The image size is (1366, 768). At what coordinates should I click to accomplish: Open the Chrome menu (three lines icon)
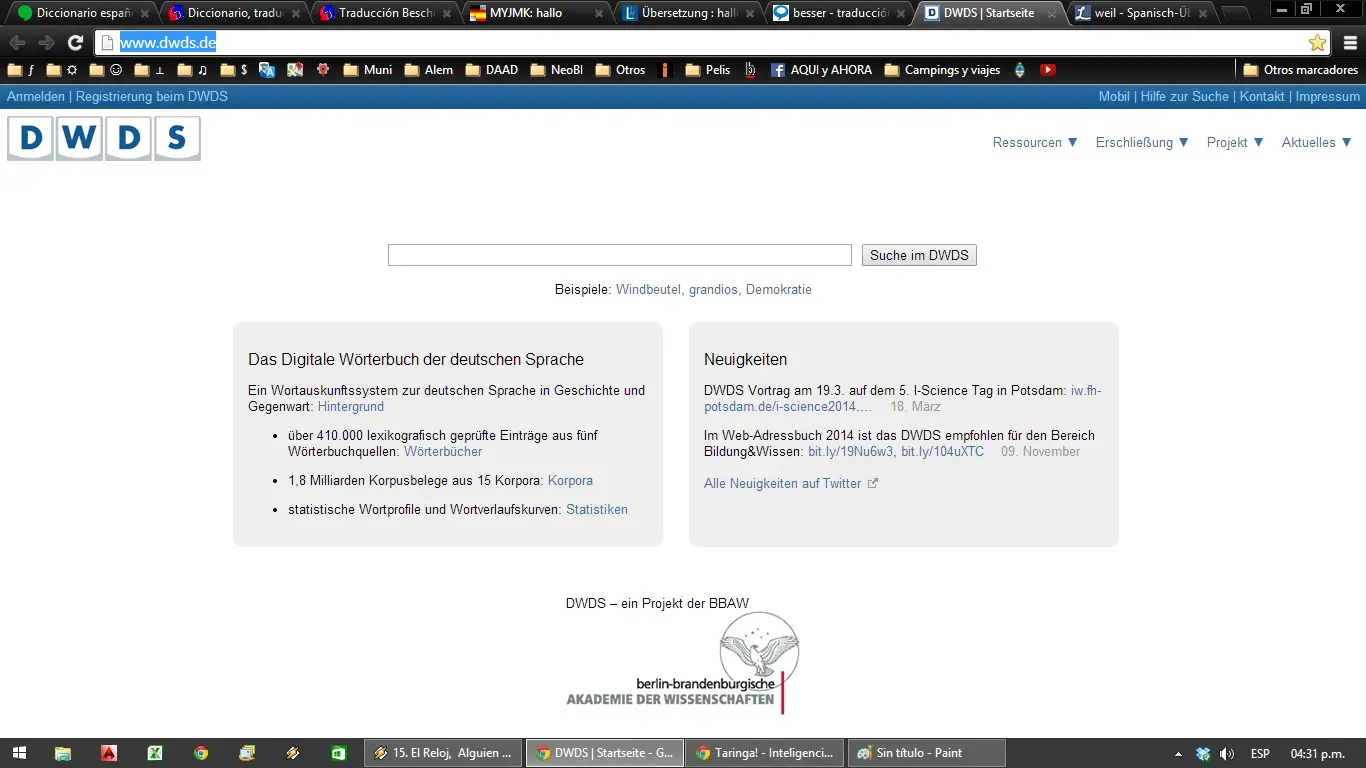click(x=1350, y=43)
